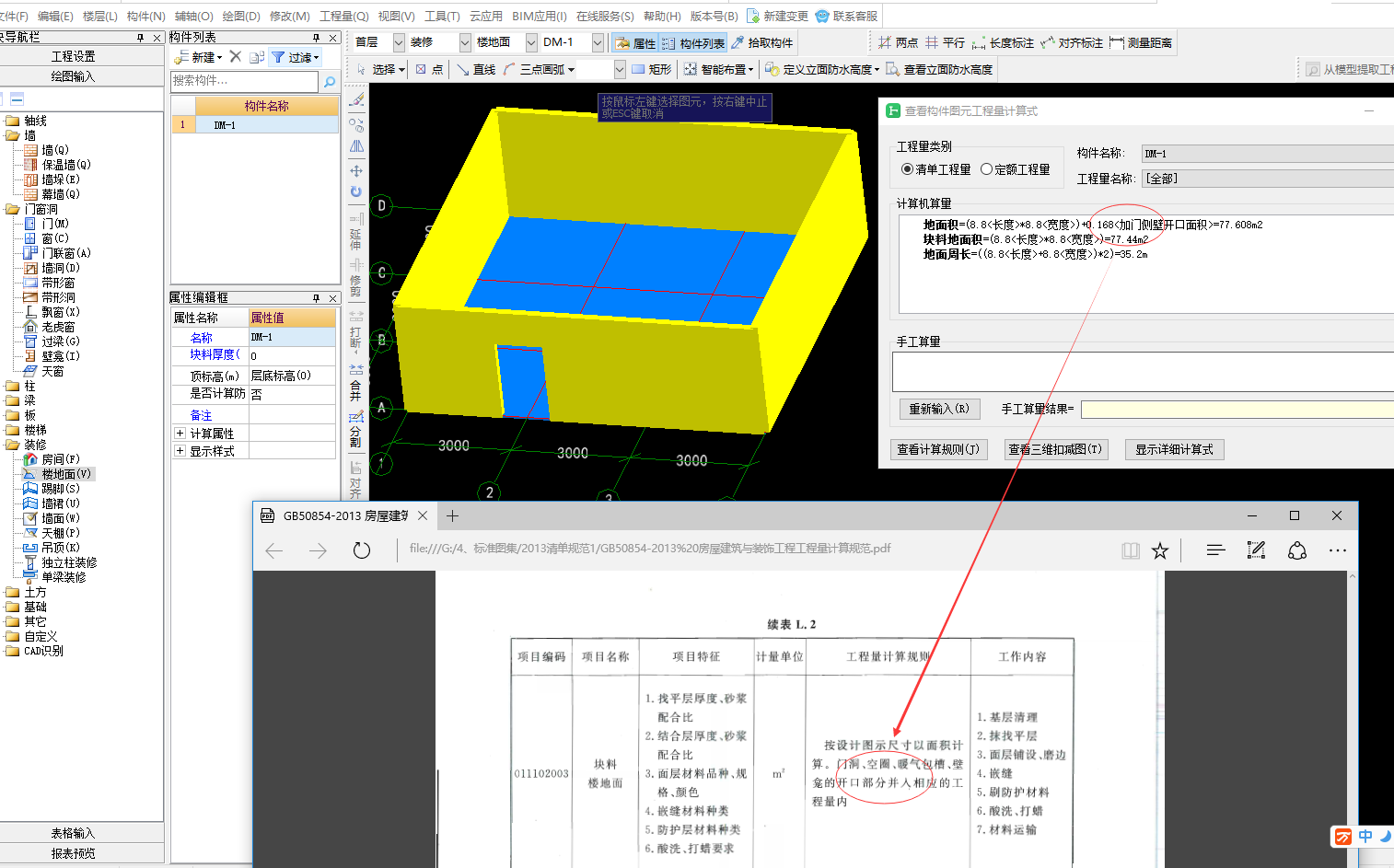Screen dimensions: 1394x868
Task: Open the BIM应用(I) menu
Action: 540,16
